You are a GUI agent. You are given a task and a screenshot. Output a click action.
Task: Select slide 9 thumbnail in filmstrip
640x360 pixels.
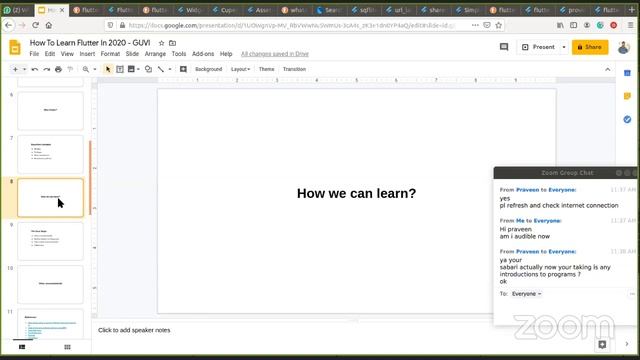51,241
